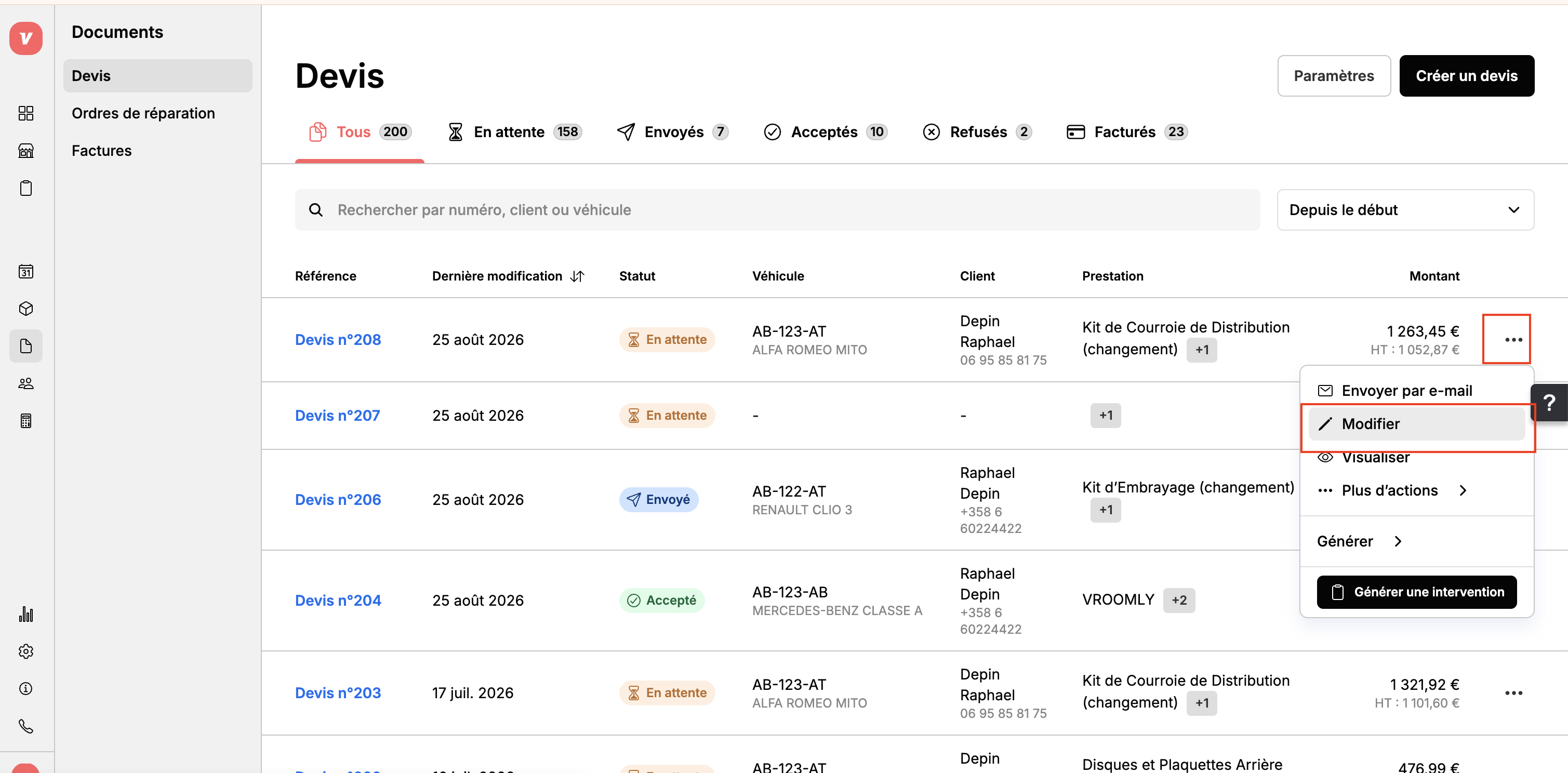Switch to the En attente tab
Viewport: 1568px width, 773px height.
tap(515, 132)
